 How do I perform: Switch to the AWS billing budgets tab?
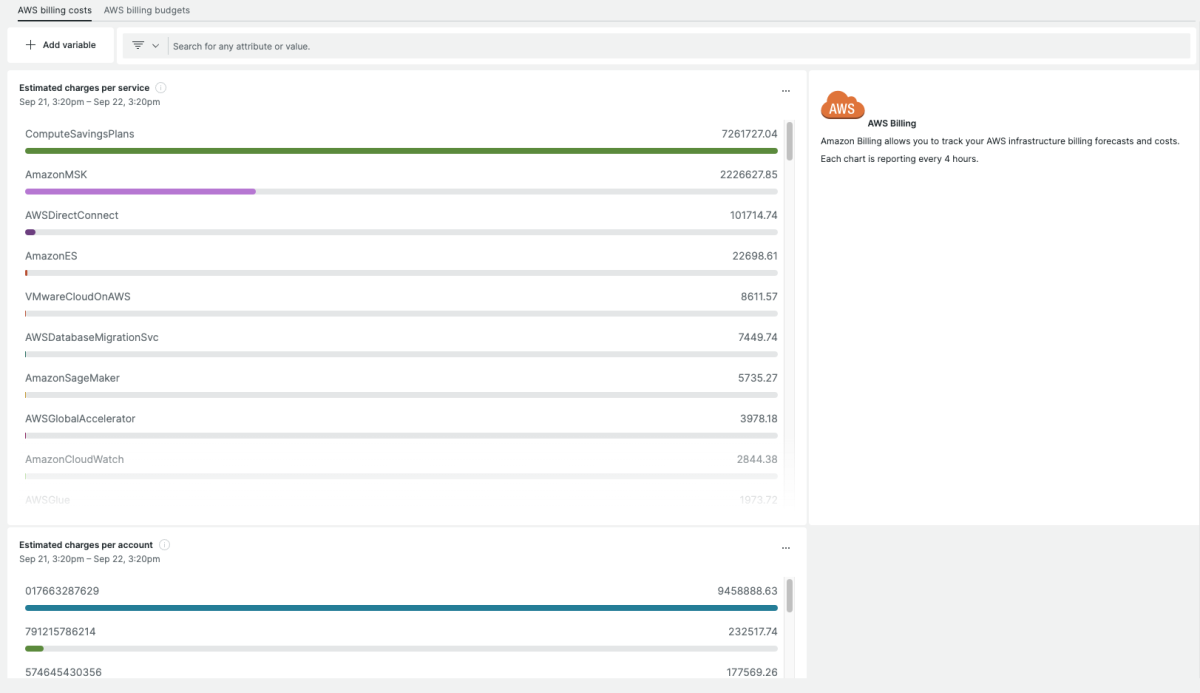point(146,10)
